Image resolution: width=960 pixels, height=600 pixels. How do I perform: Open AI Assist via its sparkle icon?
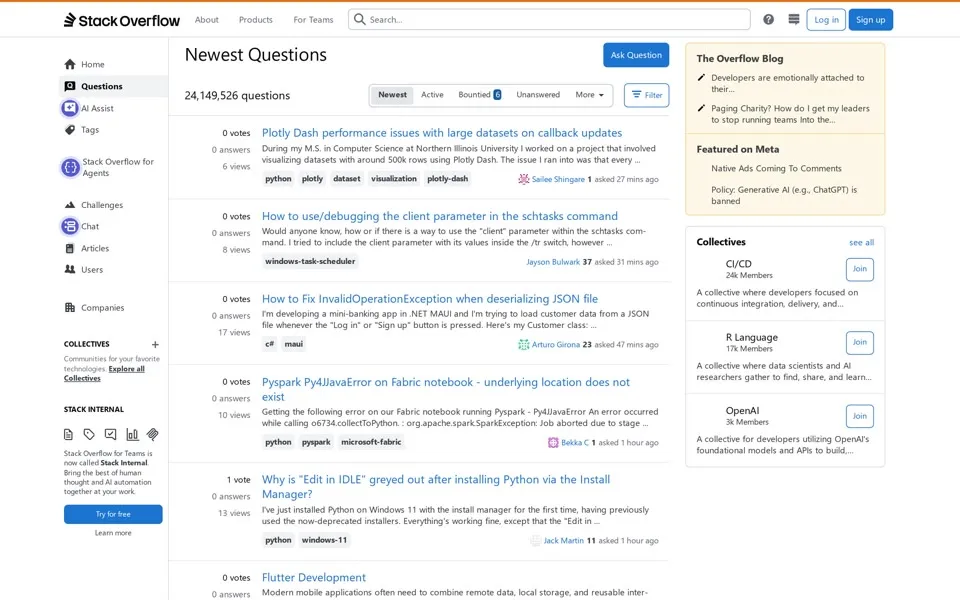click(x=70, y=108)
